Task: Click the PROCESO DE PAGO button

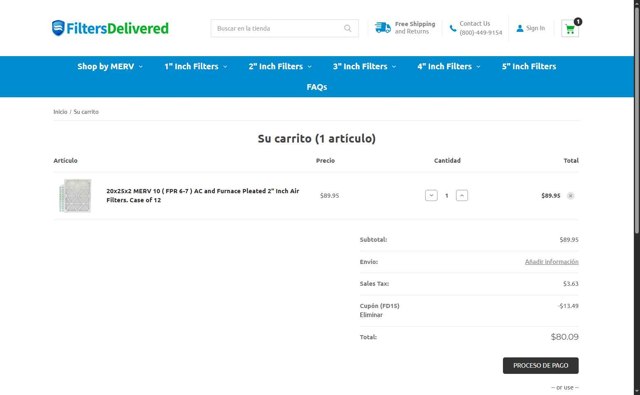Action: [x=540, y=366]
